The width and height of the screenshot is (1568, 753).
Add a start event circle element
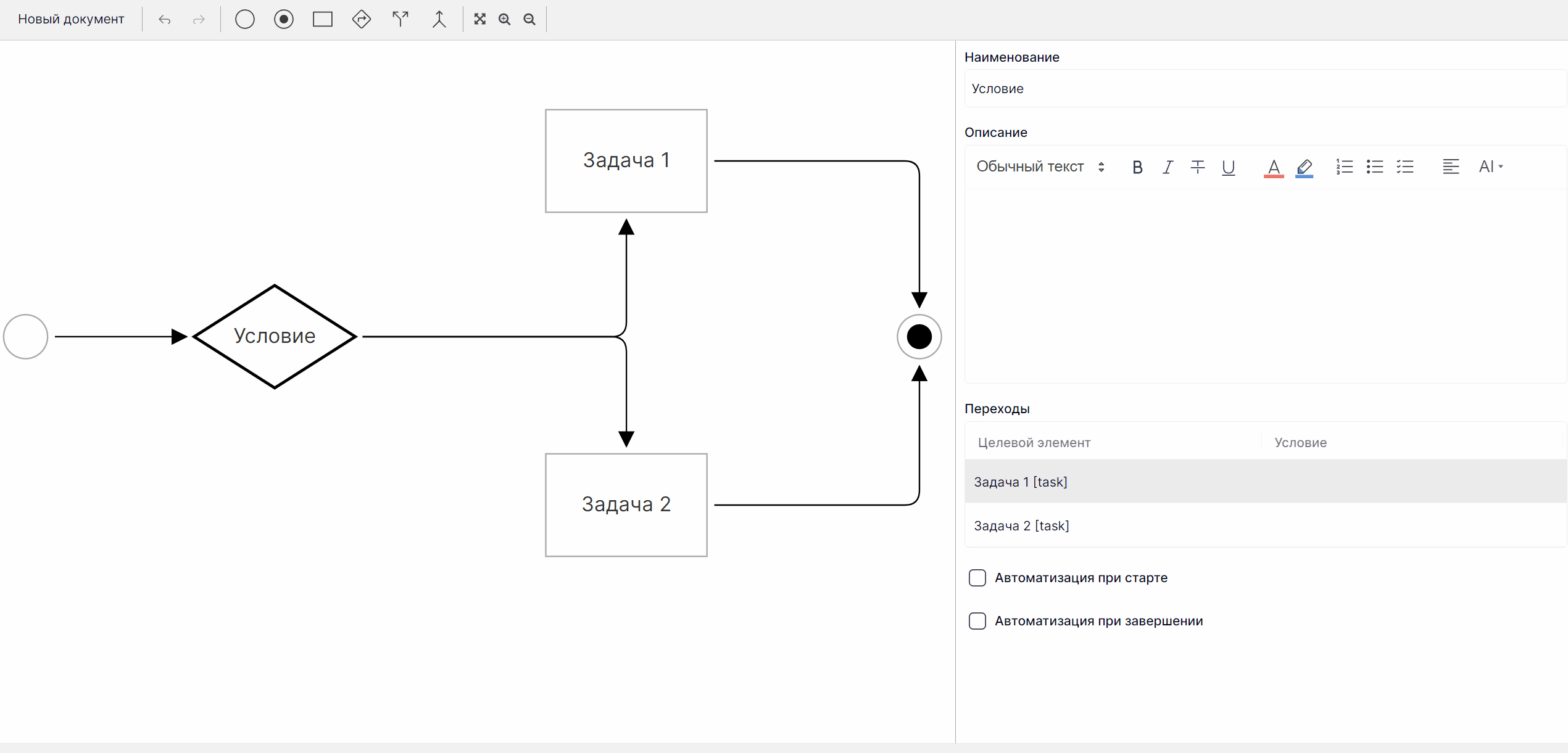tap(245, 20)
